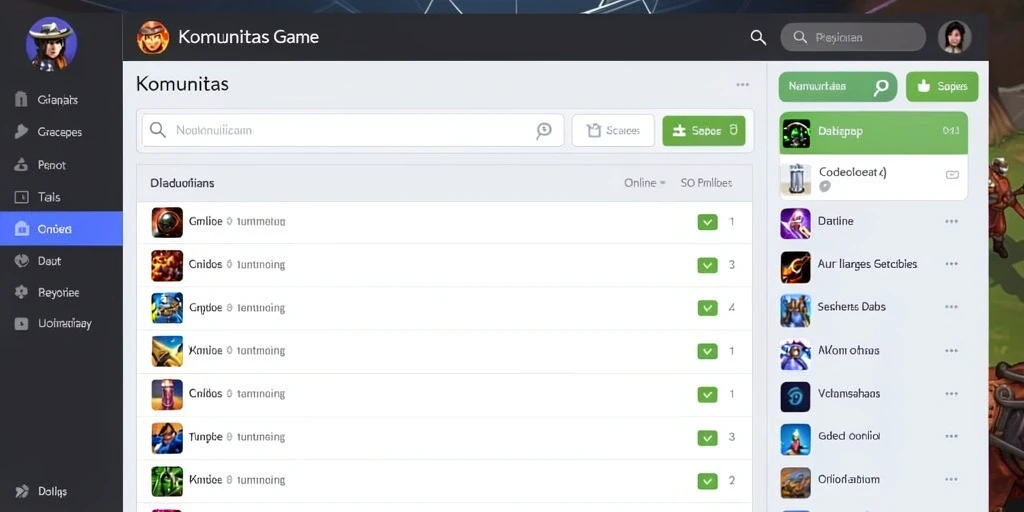
Task: Toggle the green checkbox in the Tunpbe row
Action: 707,438
